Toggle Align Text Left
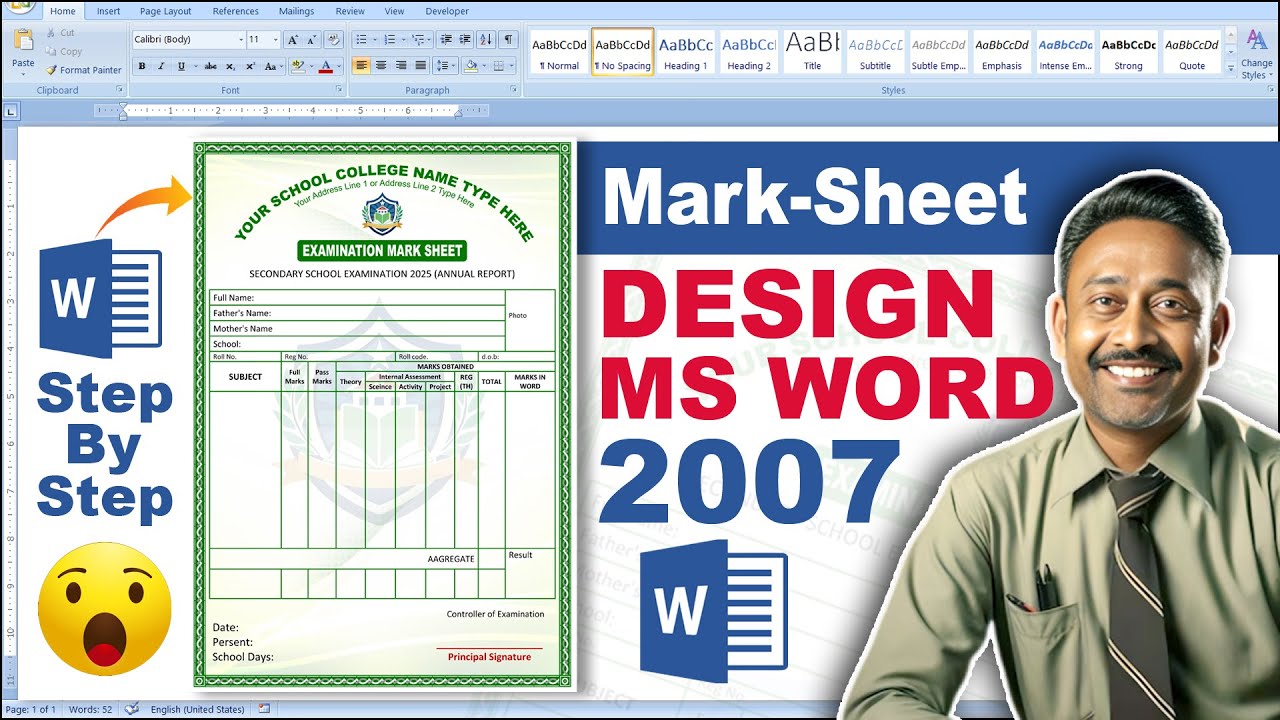 coord(362,66)
